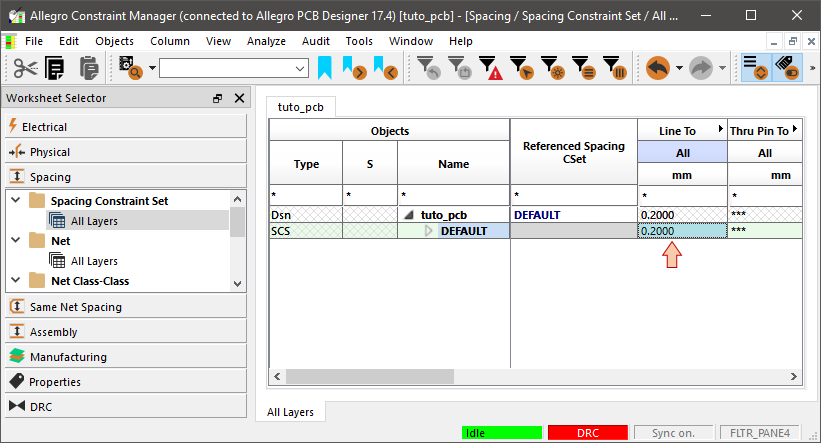Viewport: 821px width, 443px height.
Task: Open the search combo box dropdown
Action: pyautogui.click(x=300, y=69)
